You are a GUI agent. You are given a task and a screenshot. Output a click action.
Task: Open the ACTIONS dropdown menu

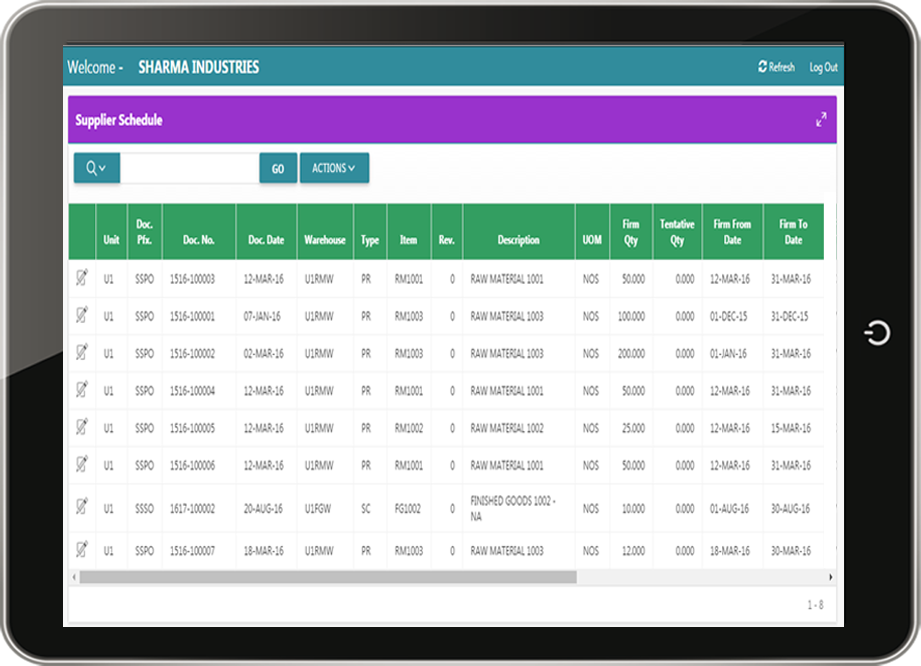[334, 168]
